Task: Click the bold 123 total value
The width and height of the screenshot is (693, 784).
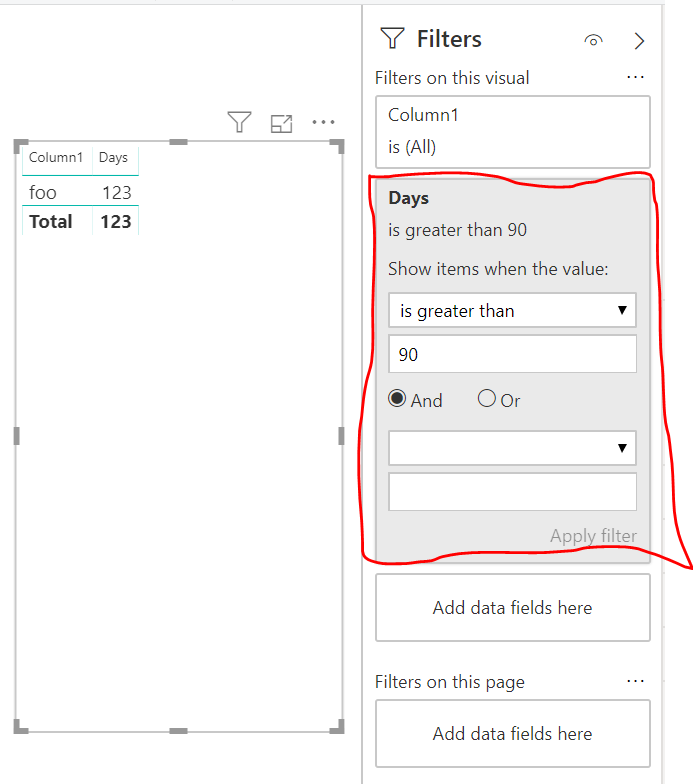Action: (116, 222)
